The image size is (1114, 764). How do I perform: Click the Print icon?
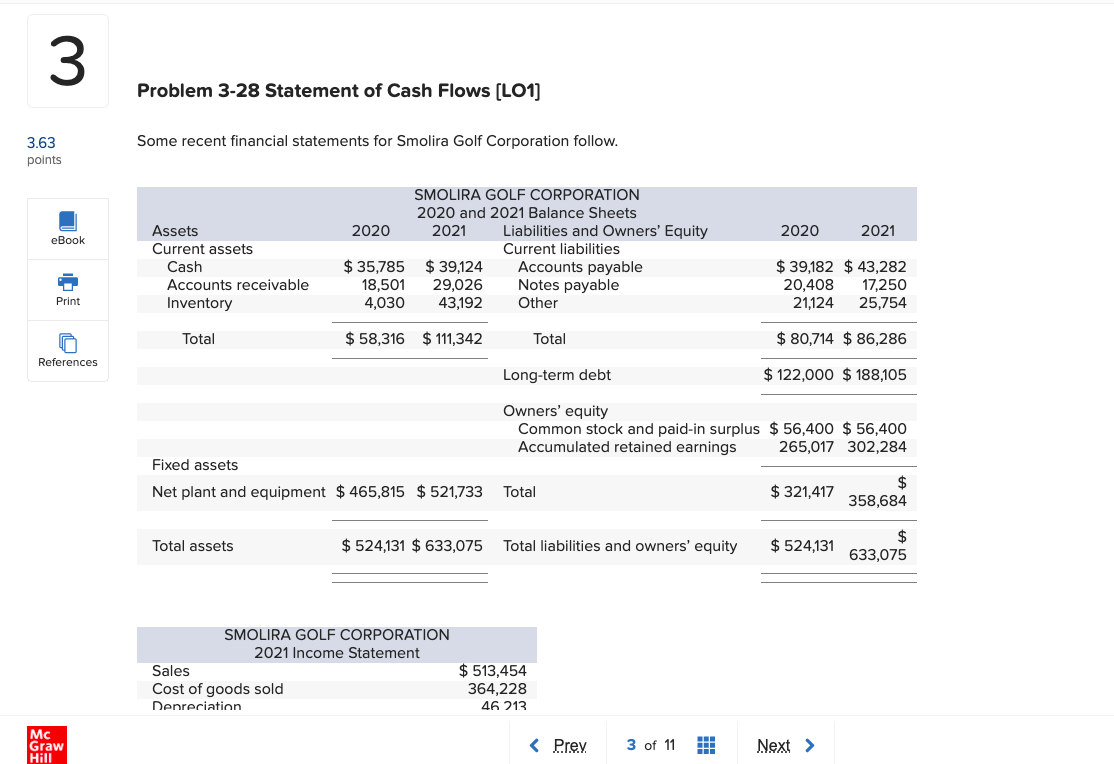pos(67,289)
